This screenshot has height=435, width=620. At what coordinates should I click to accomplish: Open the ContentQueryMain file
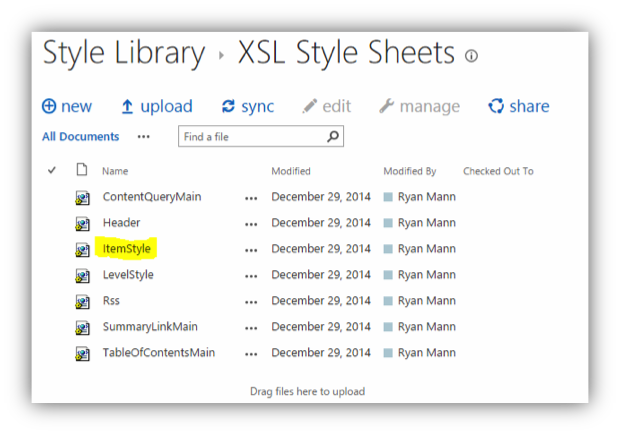[152, 197]
